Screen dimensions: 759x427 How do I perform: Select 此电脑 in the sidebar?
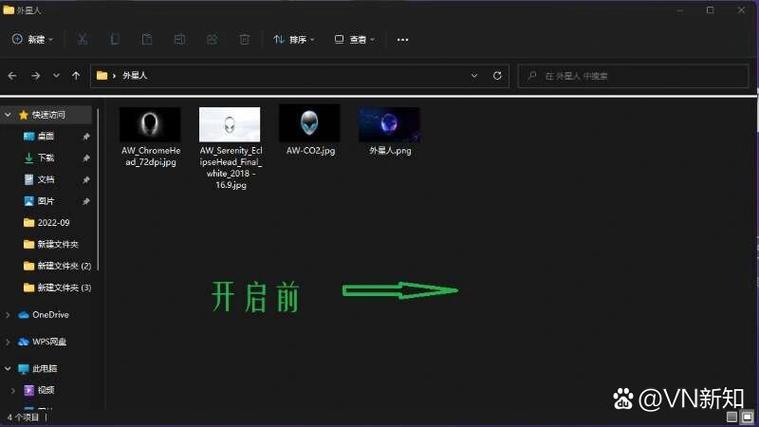click(x=38, y=368)
